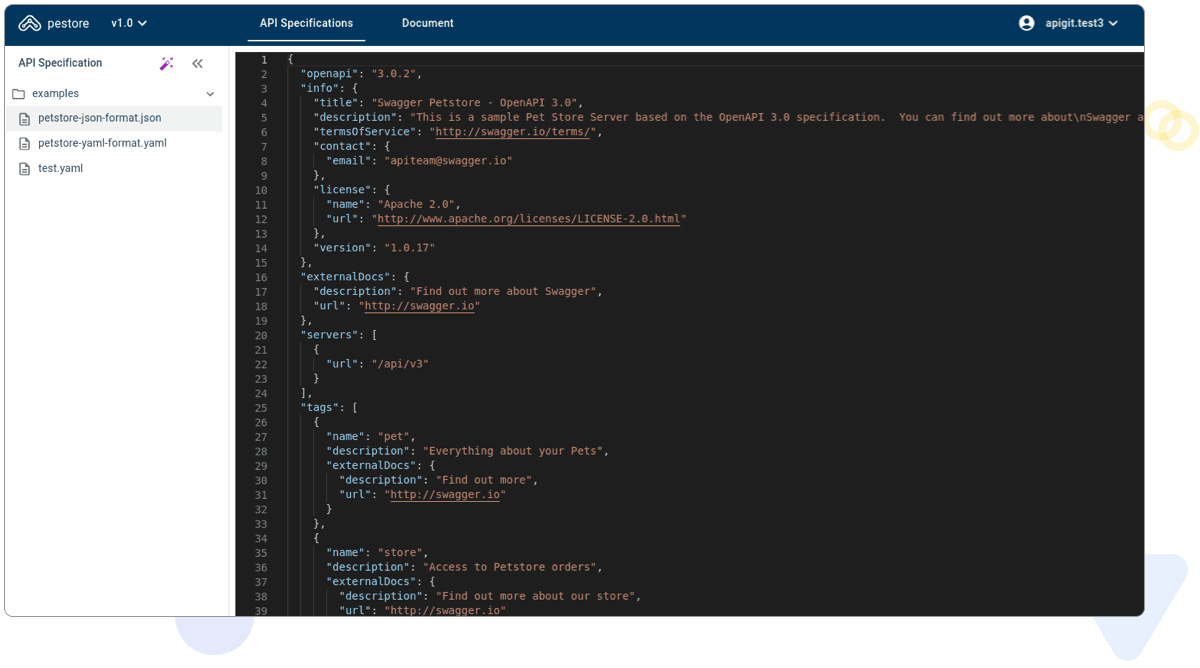Viewport: 1200px width, 668px height.
Task: Click file icon next to test.yaml
Action: coord(25,169)
